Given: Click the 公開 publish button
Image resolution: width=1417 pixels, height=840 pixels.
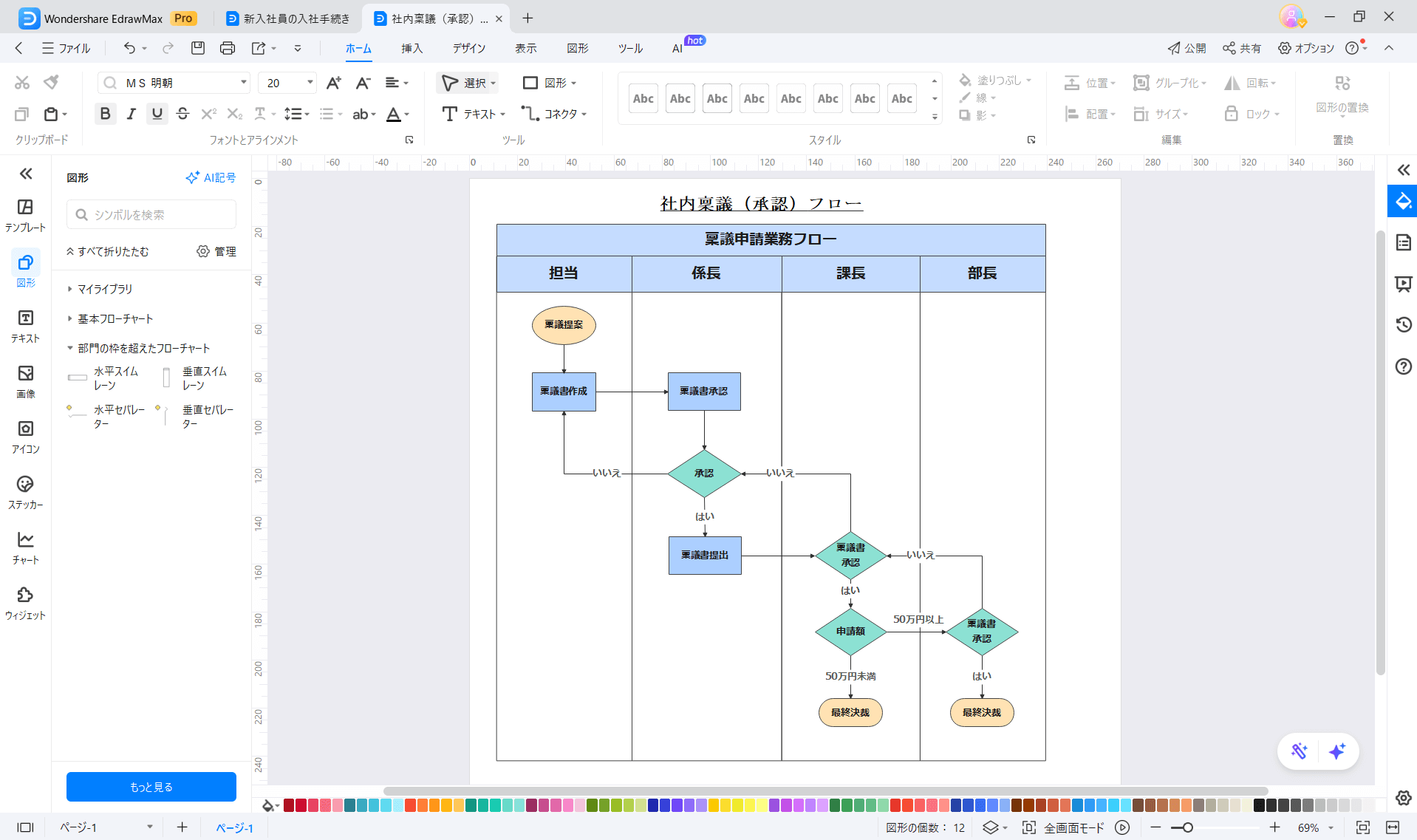Looking at the screenshot, I should tap(1186, 48).
